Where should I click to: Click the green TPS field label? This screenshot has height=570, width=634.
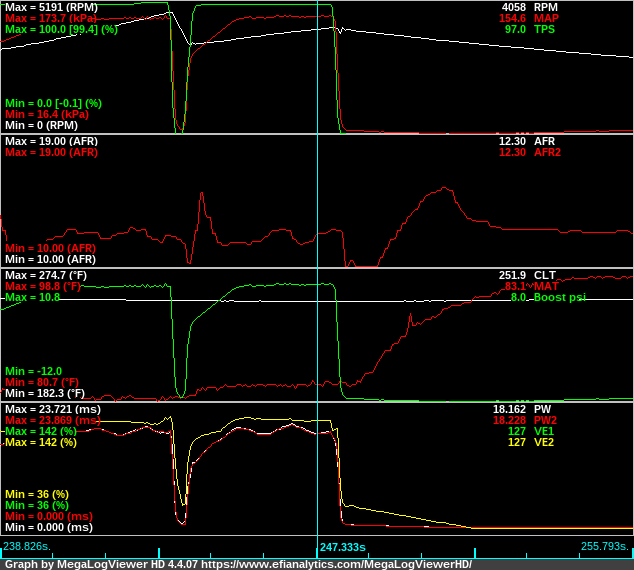[546, 30]
